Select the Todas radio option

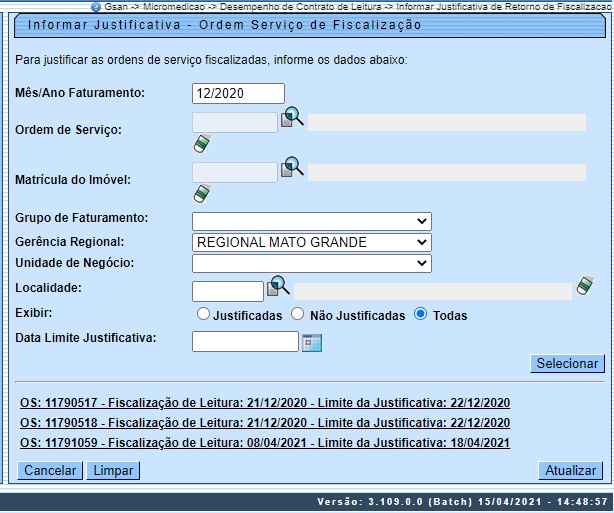pyautogui.click(x=420, y=314)
